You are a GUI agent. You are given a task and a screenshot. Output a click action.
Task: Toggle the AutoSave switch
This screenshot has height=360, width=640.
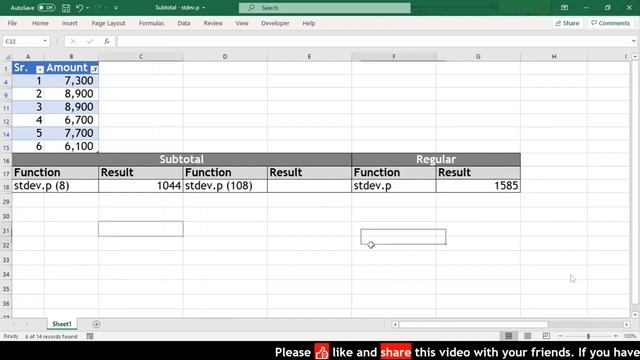[x=46, y=8]
